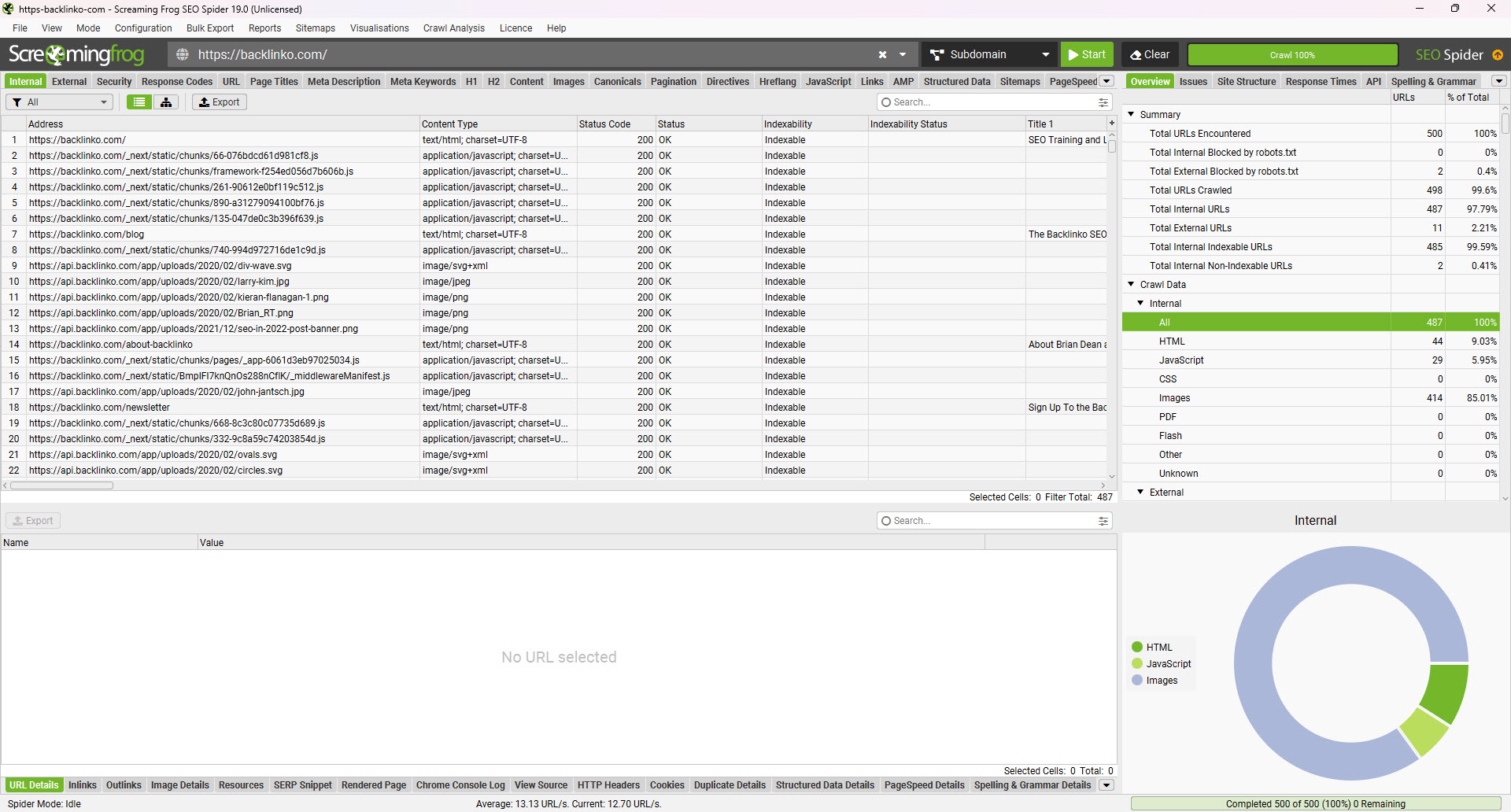The image size is (1511, 812).
Task: Sort by the Status Code column header
Action: pyautogui.click(x=615, y=124)
